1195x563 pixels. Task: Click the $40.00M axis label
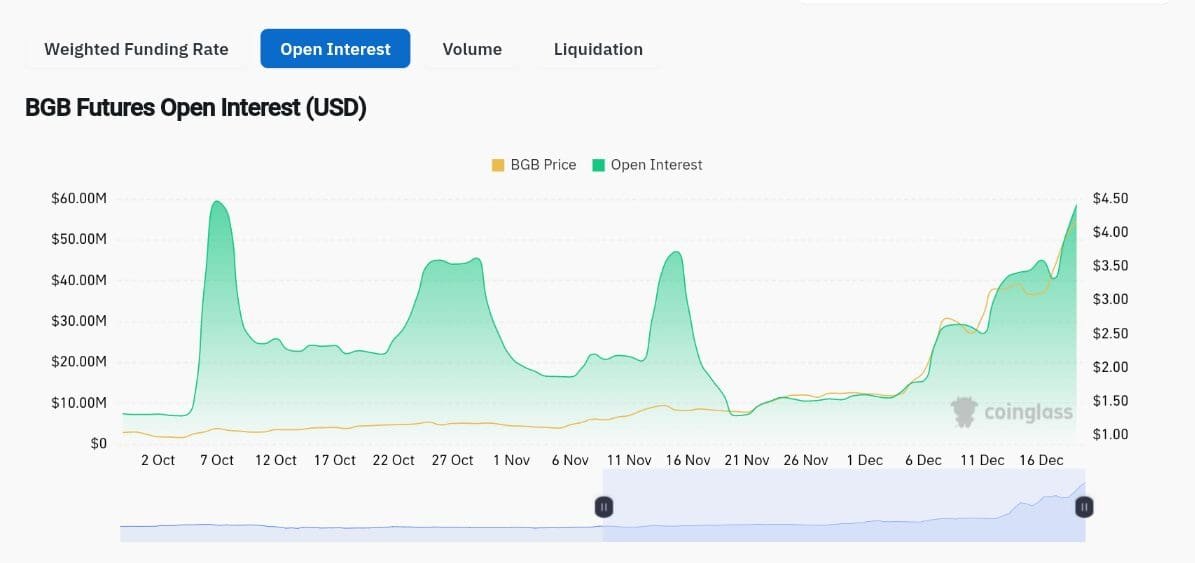(x=79, y=280)
